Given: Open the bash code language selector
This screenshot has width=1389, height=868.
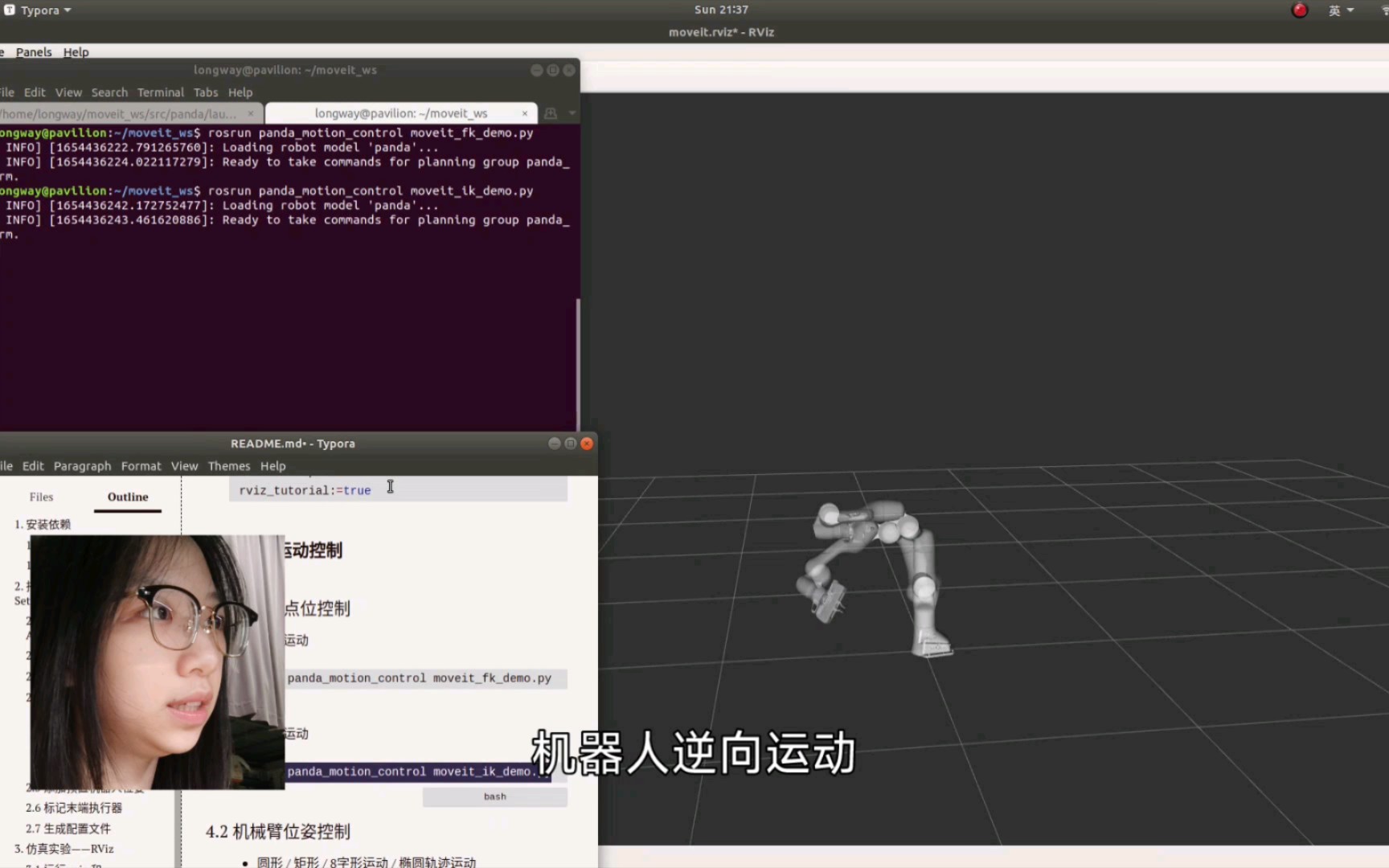Looking at the screenshot, I should pos(495,796).
